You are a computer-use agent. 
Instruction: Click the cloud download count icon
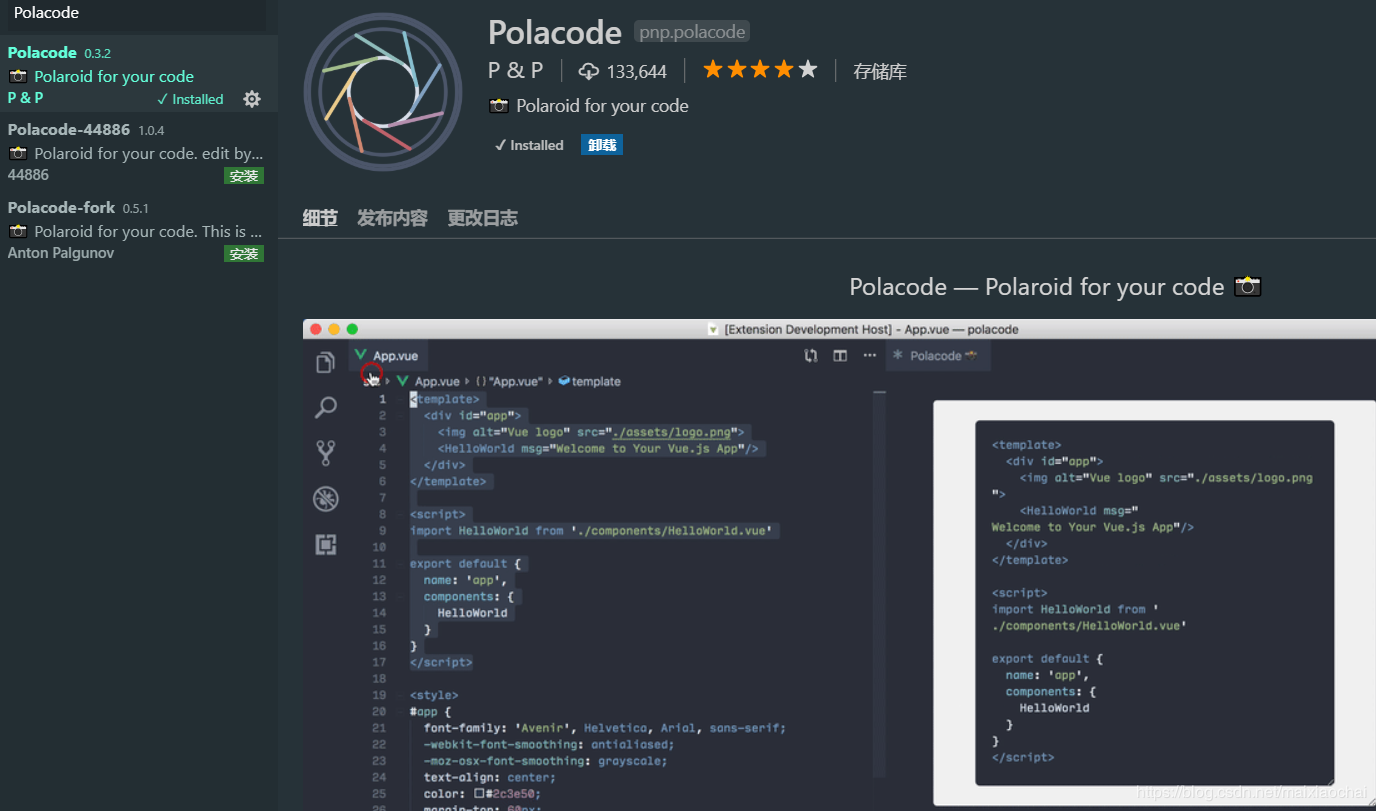(589, 71)
